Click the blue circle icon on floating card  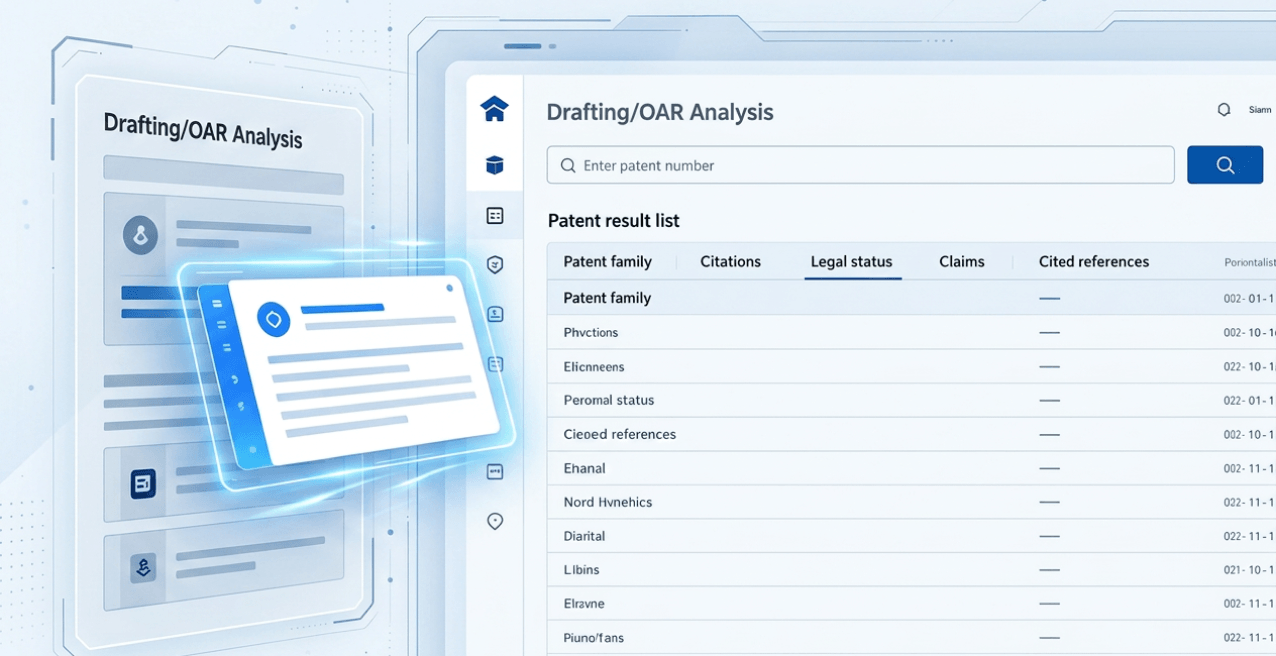tap(273, 319)
